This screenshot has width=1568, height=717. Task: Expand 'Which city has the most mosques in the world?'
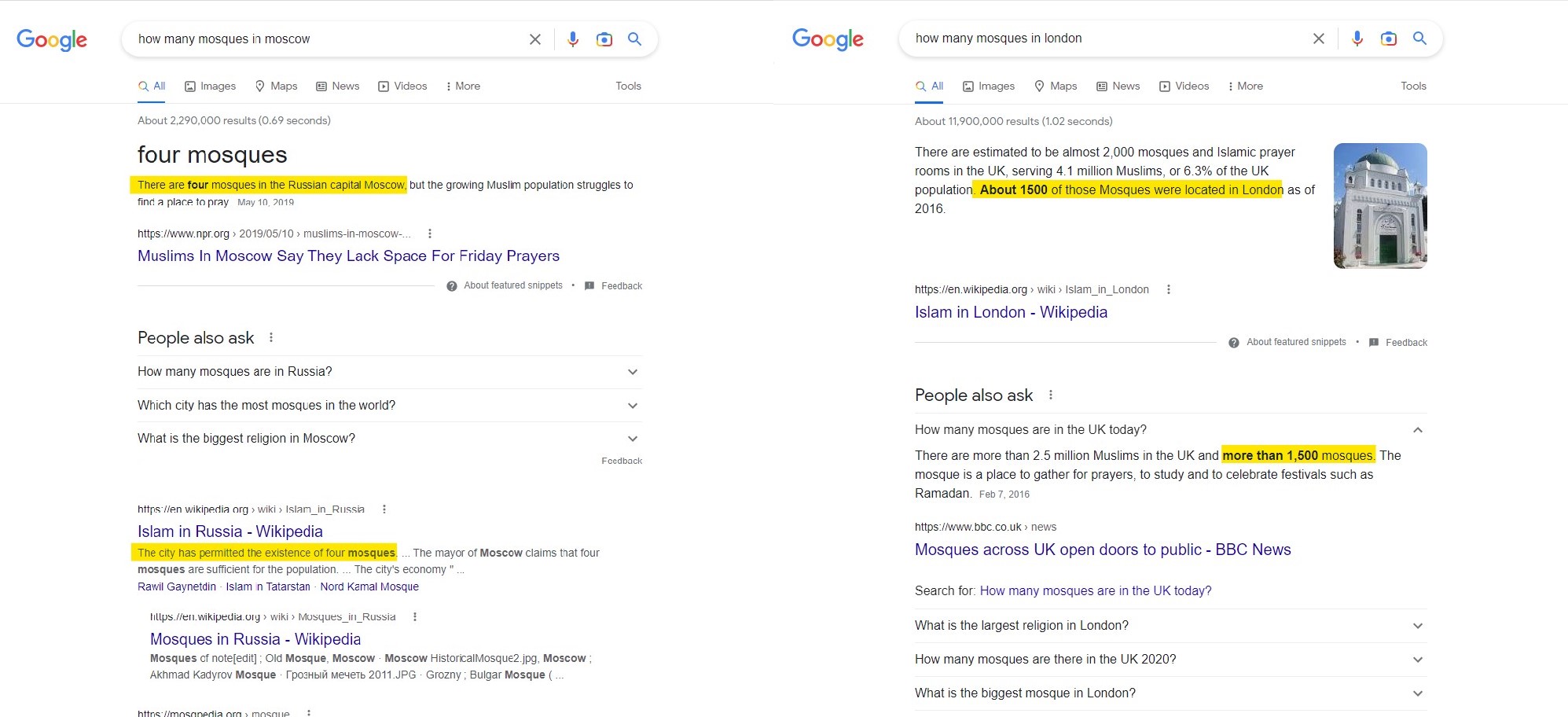pyautogui.click(x=390, y=406)
